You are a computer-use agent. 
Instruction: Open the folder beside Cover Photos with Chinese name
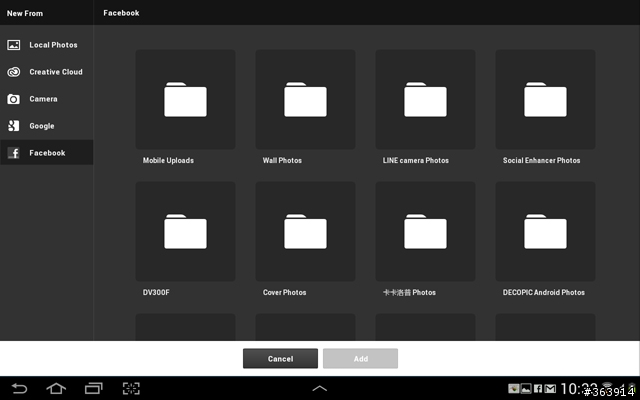point(425,231)
